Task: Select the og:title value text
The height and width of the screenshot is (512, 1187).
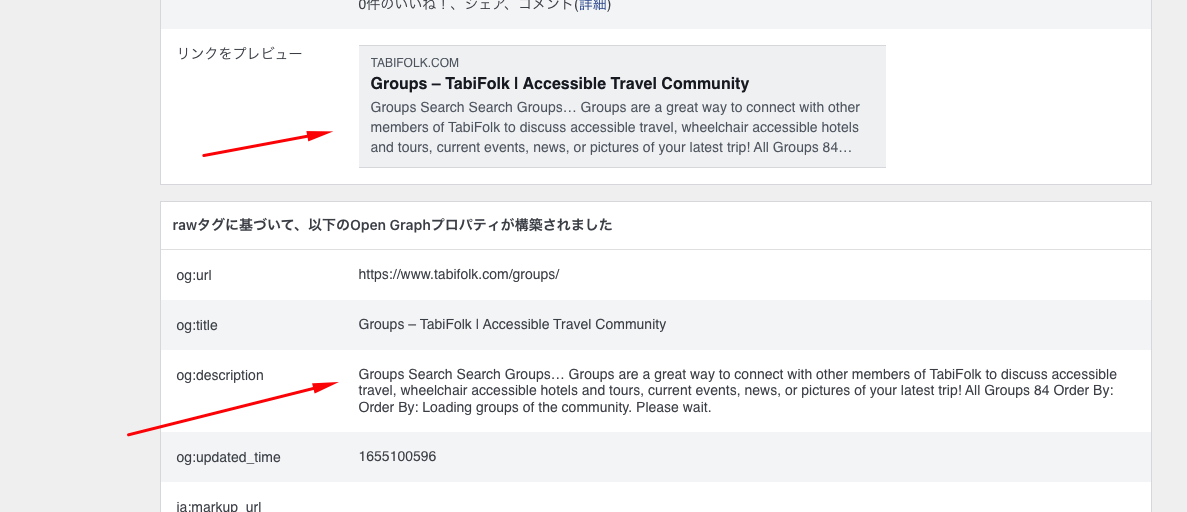Action: pyautogui.click(x=512, y=324)
